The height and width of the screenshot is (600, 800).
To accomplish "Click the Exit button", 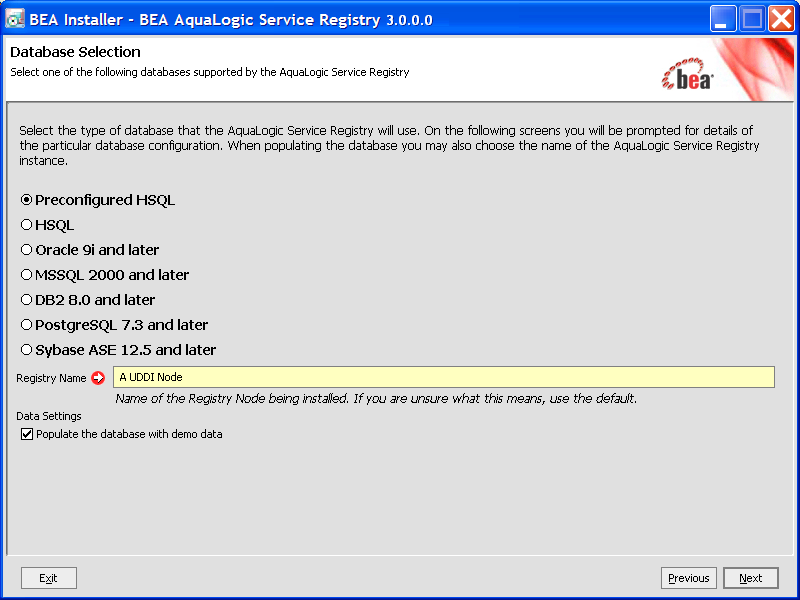I will tap(49, 578).
